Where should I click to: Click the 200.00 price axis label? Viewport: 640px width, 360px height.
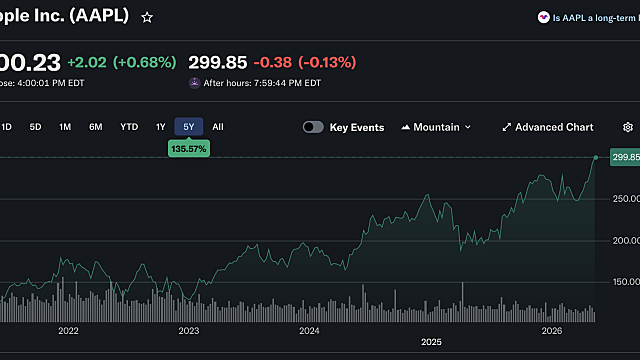click(x=626, y=241)
